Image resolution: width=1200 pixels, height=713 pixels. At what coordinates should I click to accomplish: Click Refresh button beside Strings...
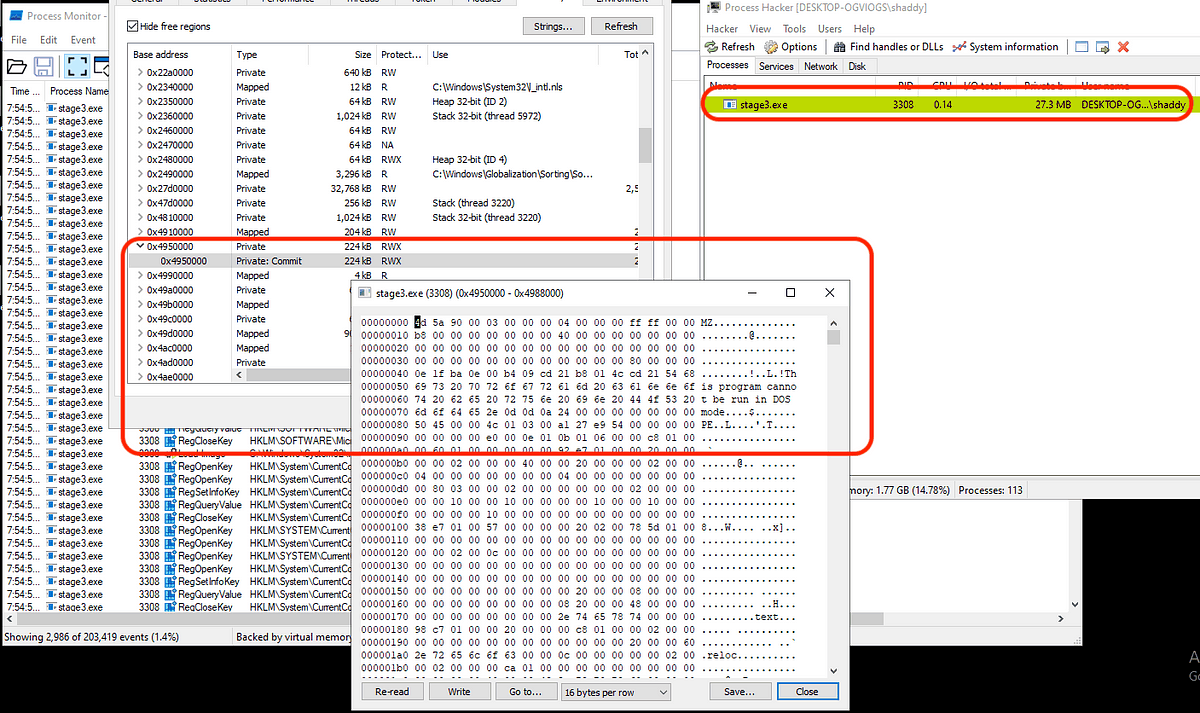pos(621,26)
